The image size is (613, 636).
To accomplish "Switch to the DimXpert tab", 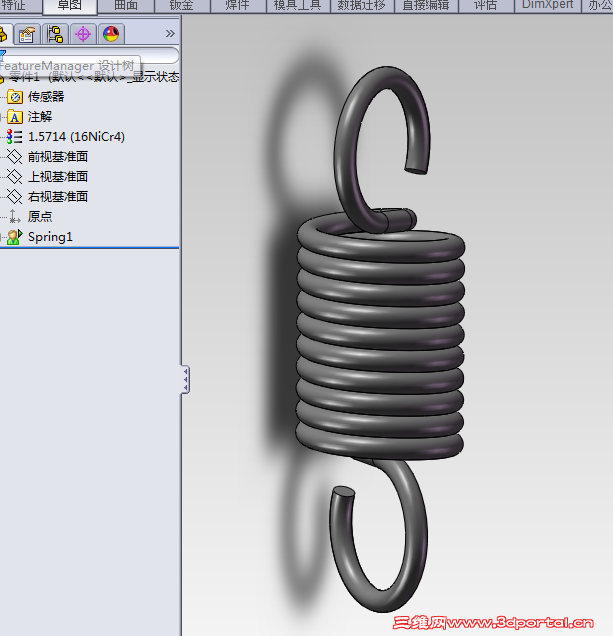I will (x=547, y=6).
